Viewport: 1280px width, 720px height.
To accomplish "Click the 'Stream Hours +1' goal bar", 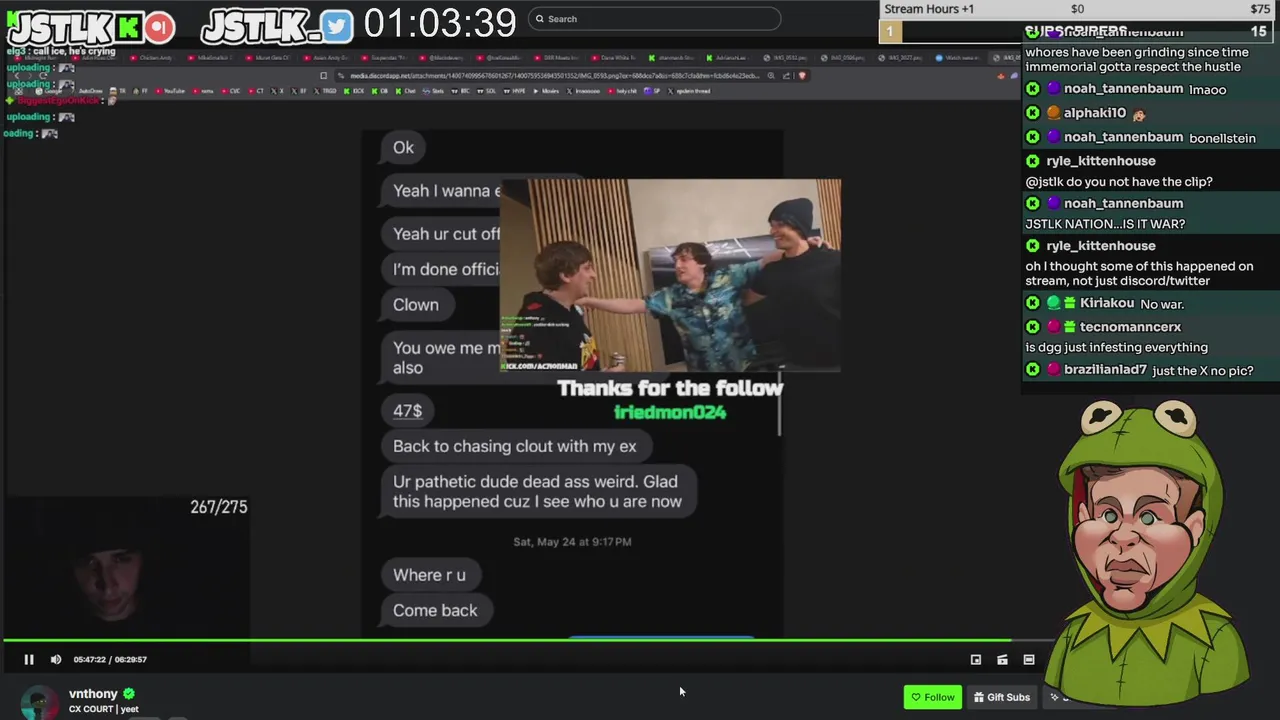I will [x=1078, y=9].
